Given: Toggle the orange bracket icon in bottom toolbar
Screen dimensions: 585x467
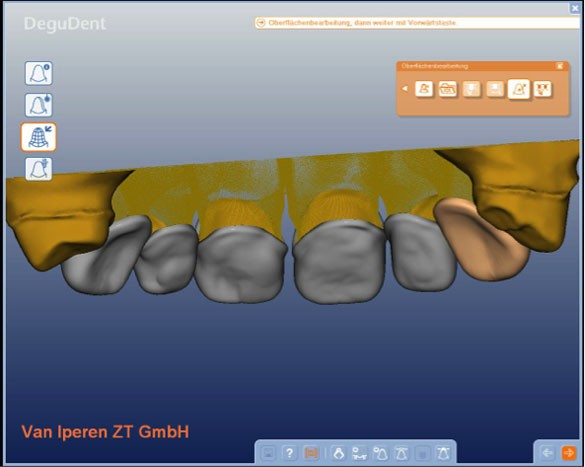Looking at the screenshot, I should pos(311,453).
